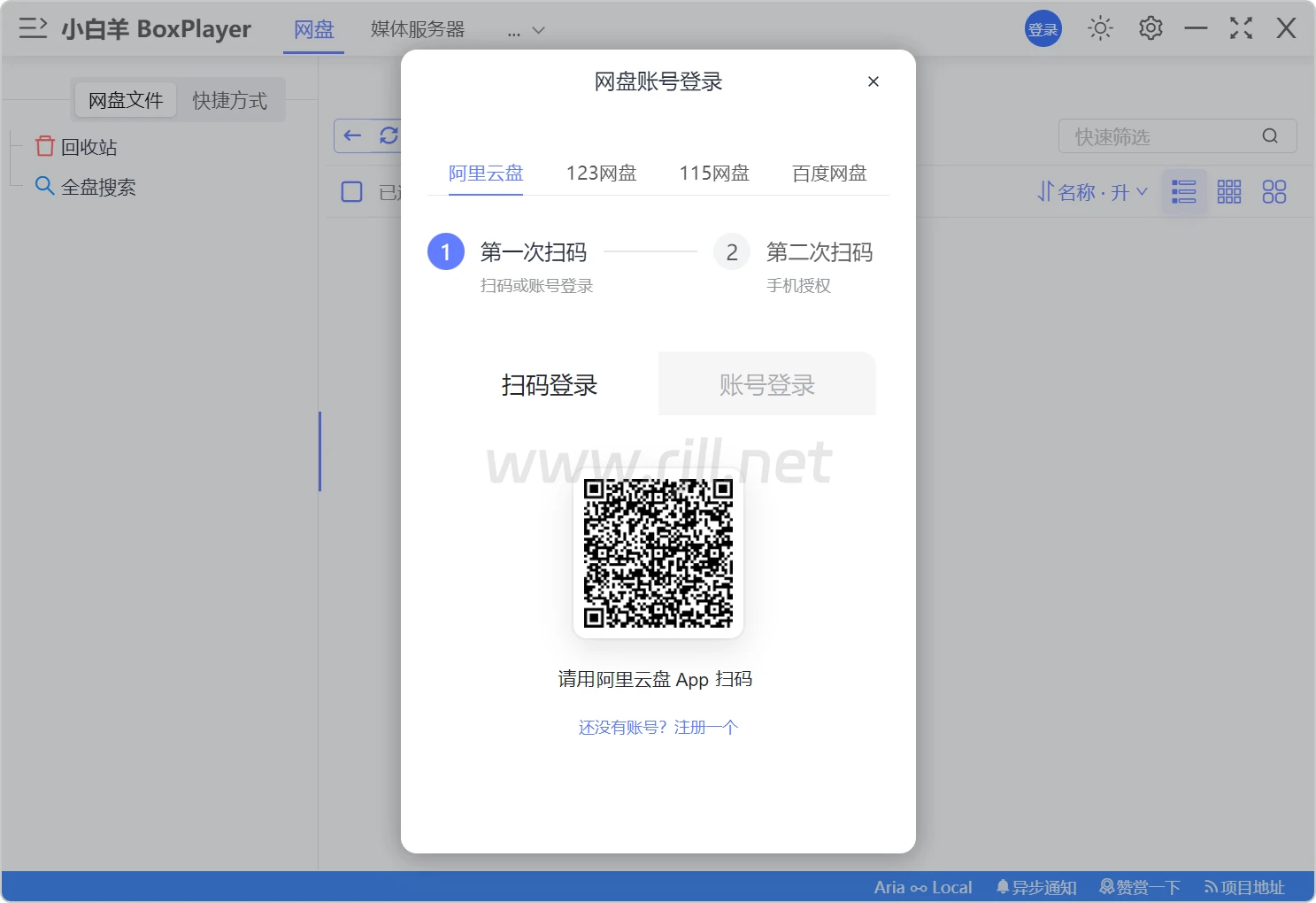Select the 百度网盘 tab

829,174
